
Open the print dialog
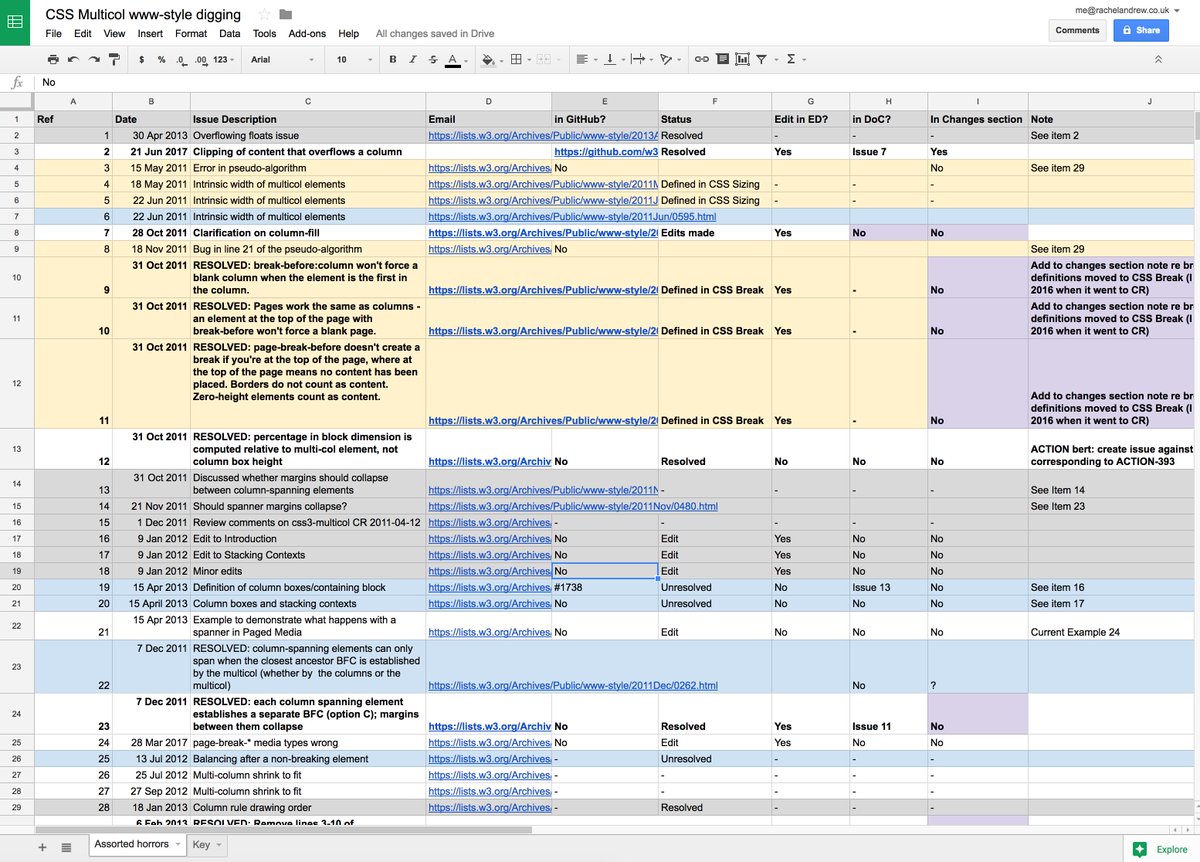pos(51,59)
